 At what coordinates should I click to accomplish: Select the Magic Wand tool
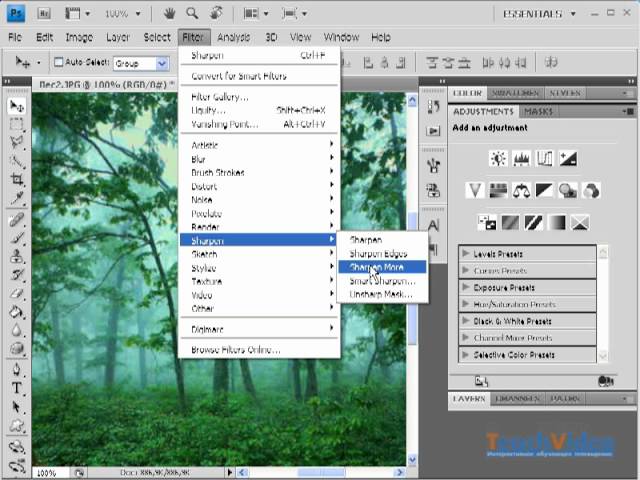[16, 161]
